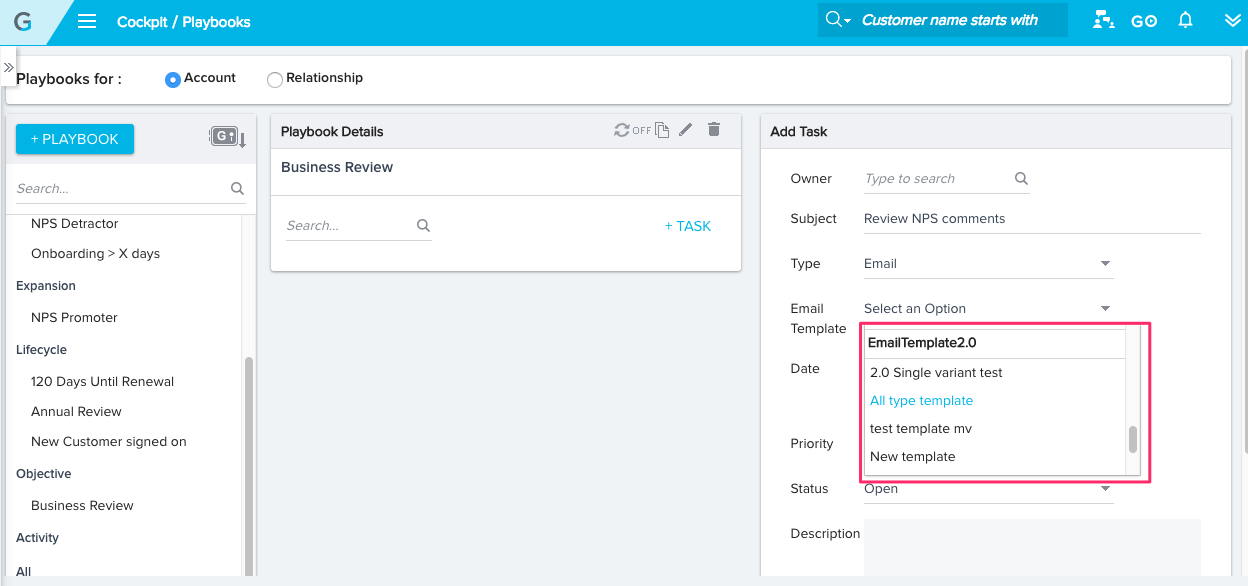This screenshot has height=586, width=1248.
Task: Click the playbook list search magnifier
Action: point(237,188)
